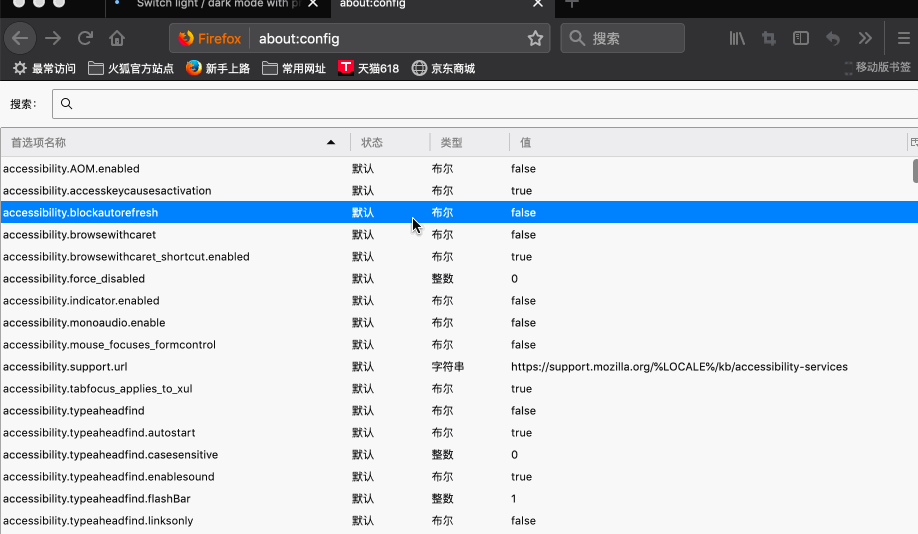This screenshot has height=534, width=918.
Task: Open a new tab with plus button
Action: click(x=572, y=4)
